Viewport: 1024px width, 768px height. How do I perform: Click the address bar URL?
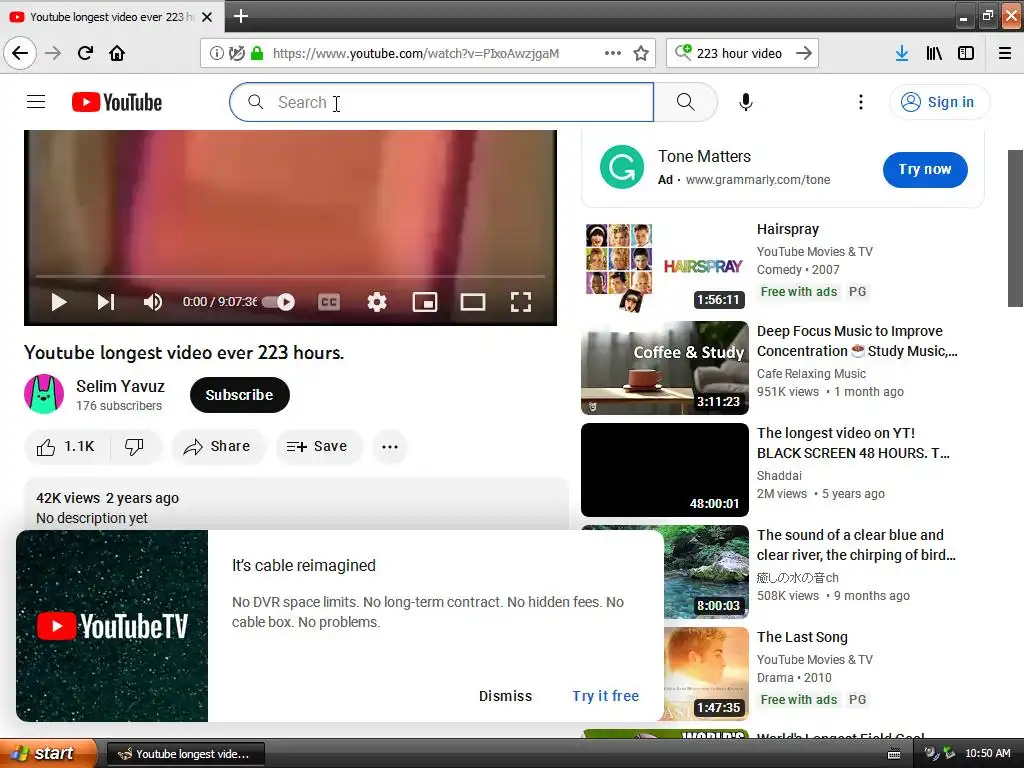pyautogui.click(x=415, y=53)
